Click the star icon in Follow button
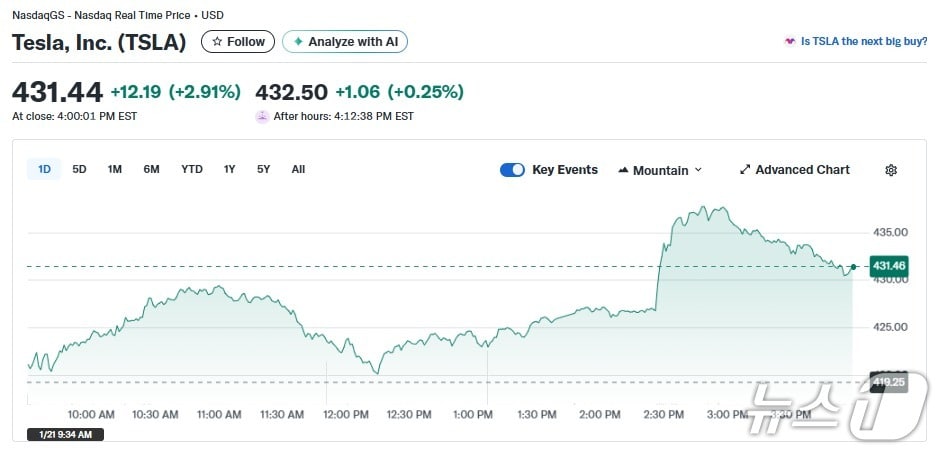The width and height of the screenshot is (942, 454). (217, 42)
